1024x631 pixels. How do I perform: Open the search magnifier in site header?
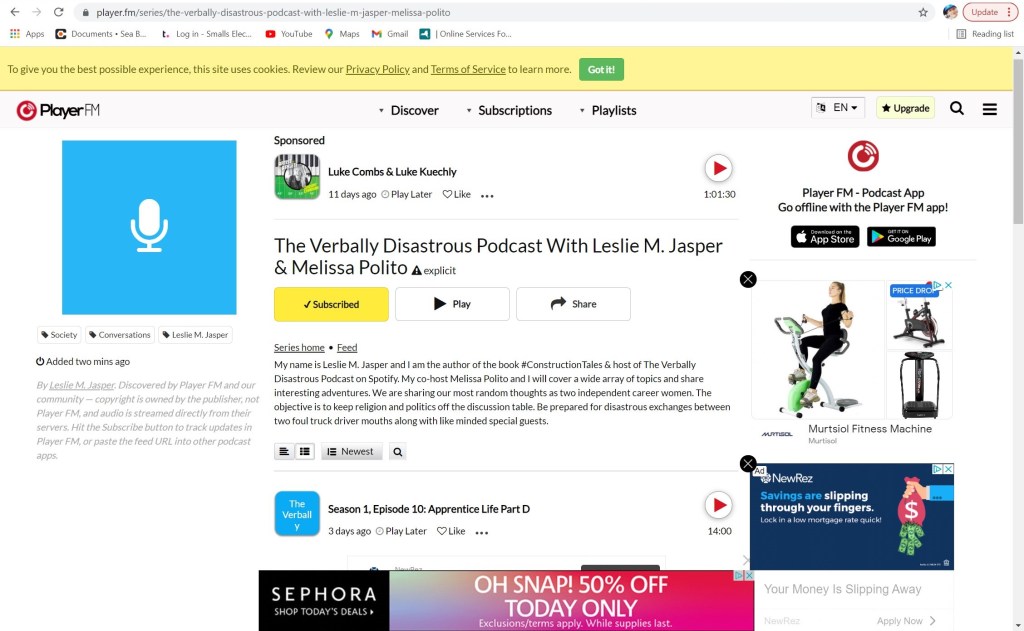tap(957, 109)
